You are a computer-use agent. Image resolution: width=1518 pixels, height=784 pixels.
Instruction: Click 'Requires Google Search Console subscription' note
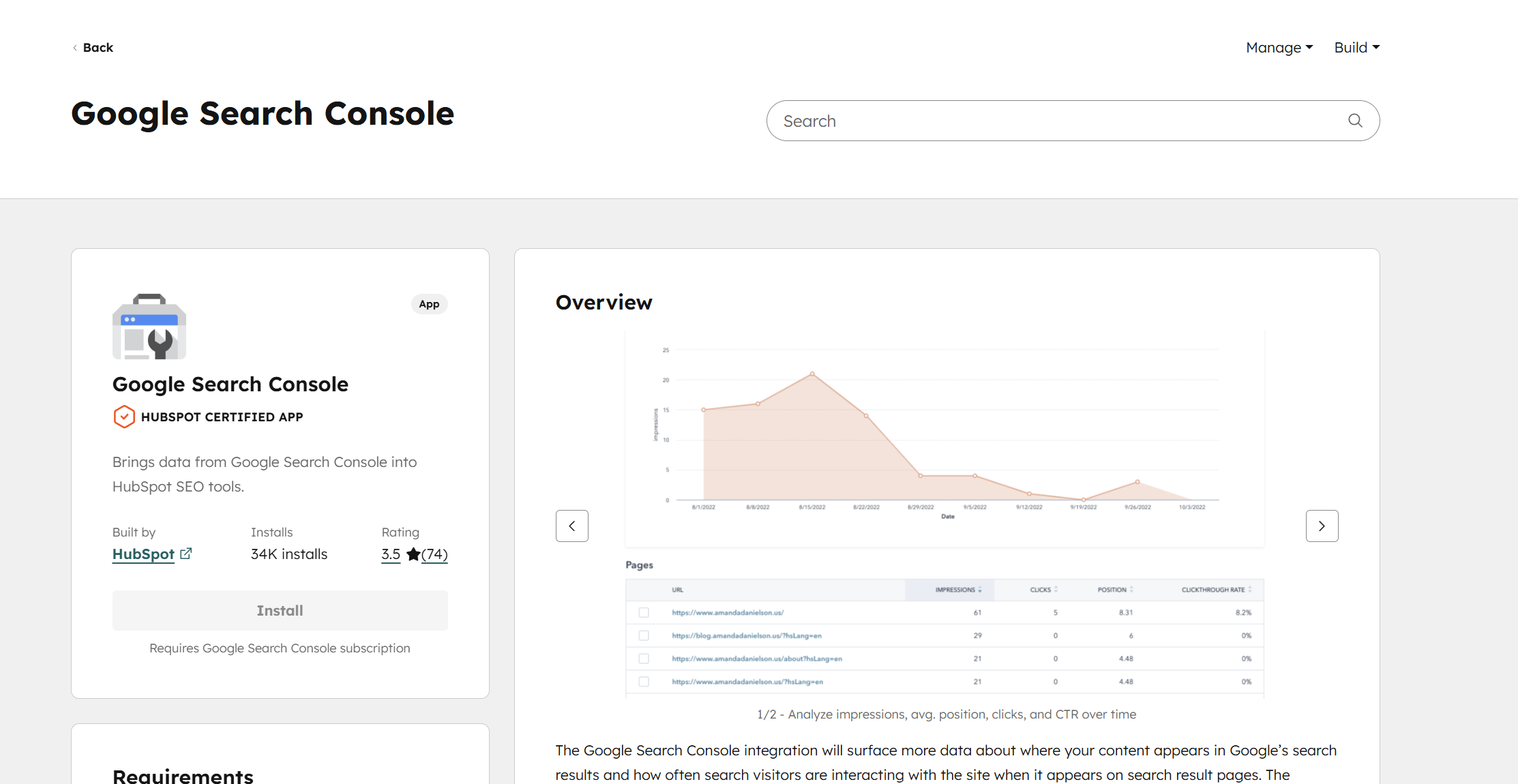point(280,648)
